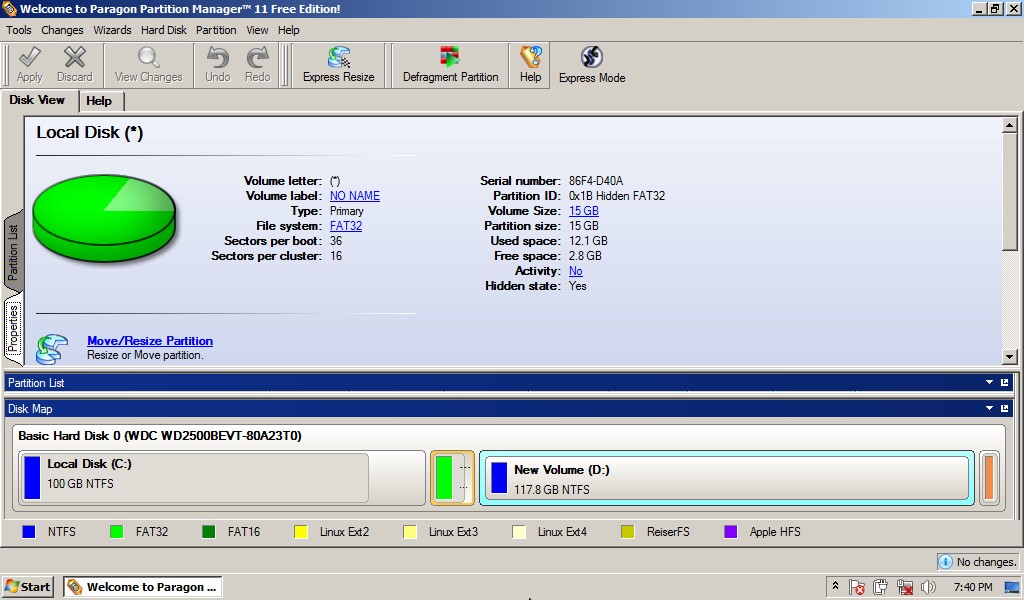Image resolution: width=1024 pixels, height=600 pixels.
Task: Click the 'No changes.' status text
Action: click(987, 562)
